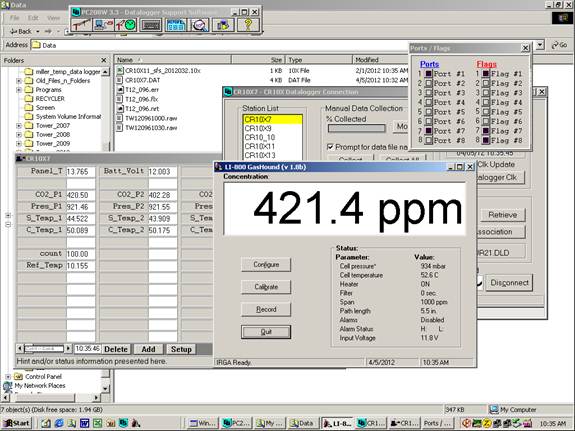Toggle the Flag #4 checkbox
This screenshot has height=431, width=575.
[x=486, y=102]
